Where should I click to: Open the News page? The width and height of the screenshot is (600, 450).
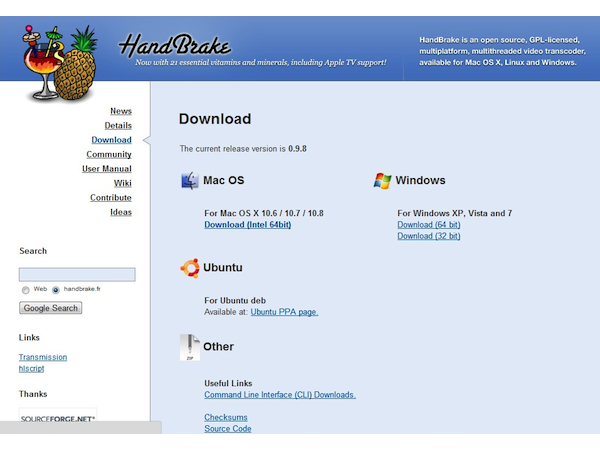tap(121, 111)
